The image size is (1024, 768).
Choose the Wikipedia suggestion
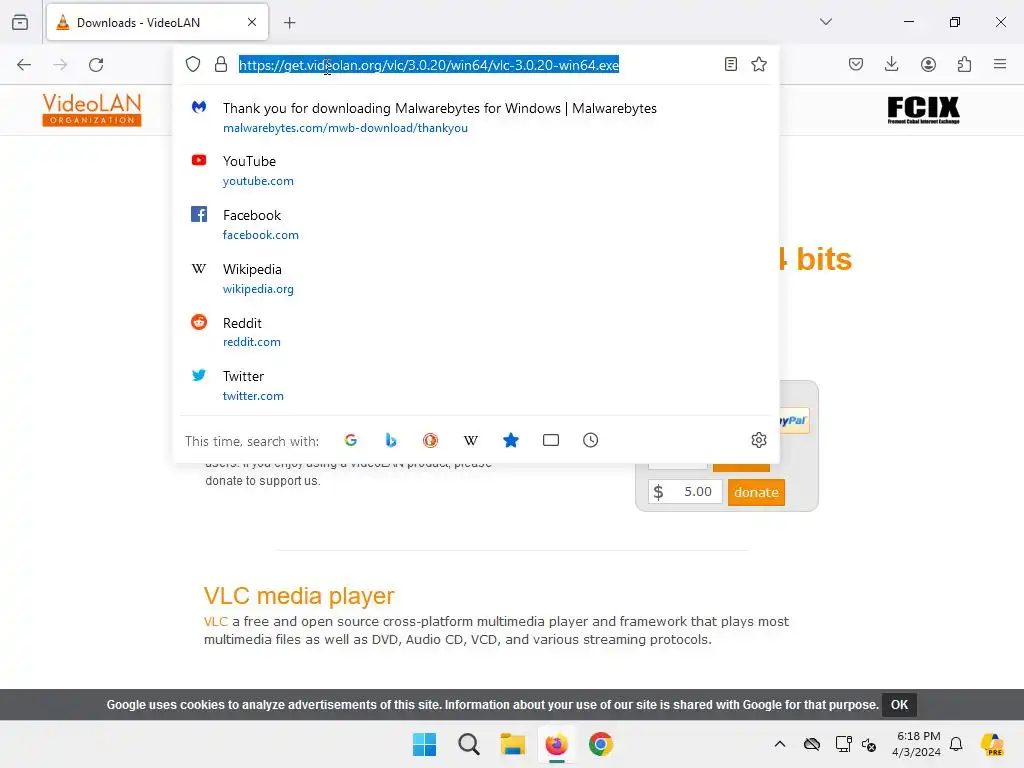477,278
